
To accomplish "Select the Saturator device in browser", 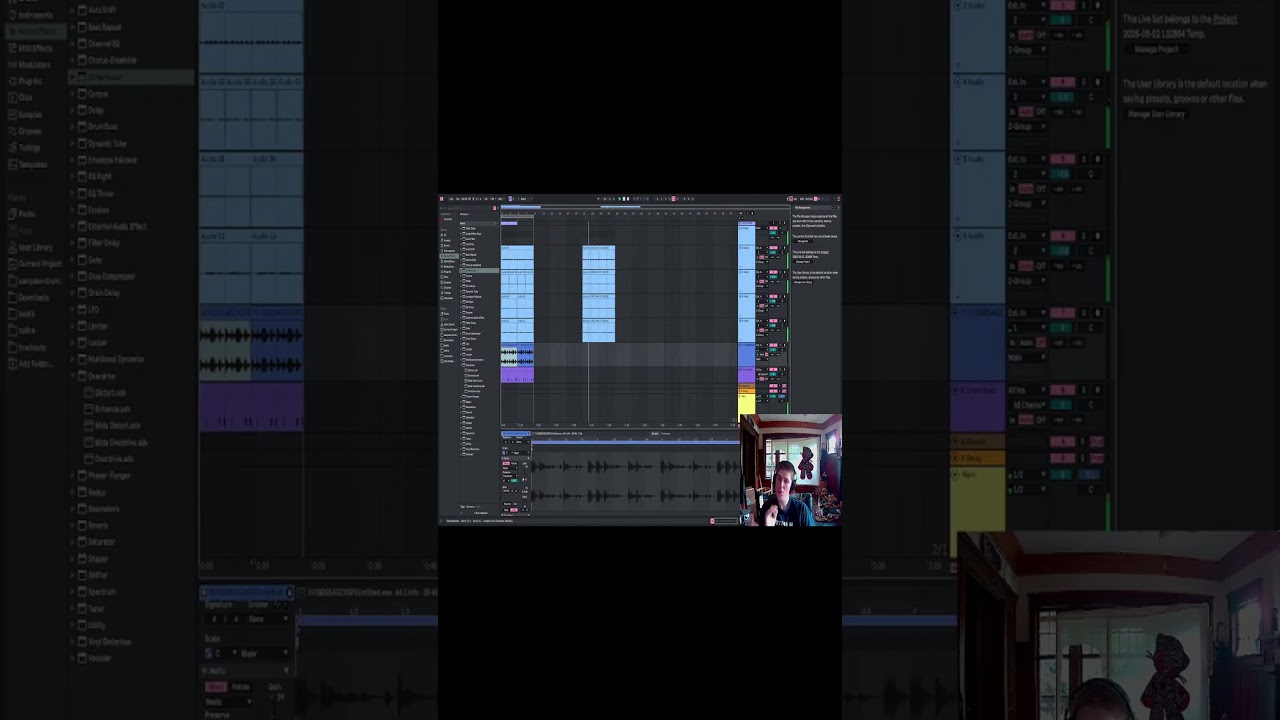I will tap(470, 417).
